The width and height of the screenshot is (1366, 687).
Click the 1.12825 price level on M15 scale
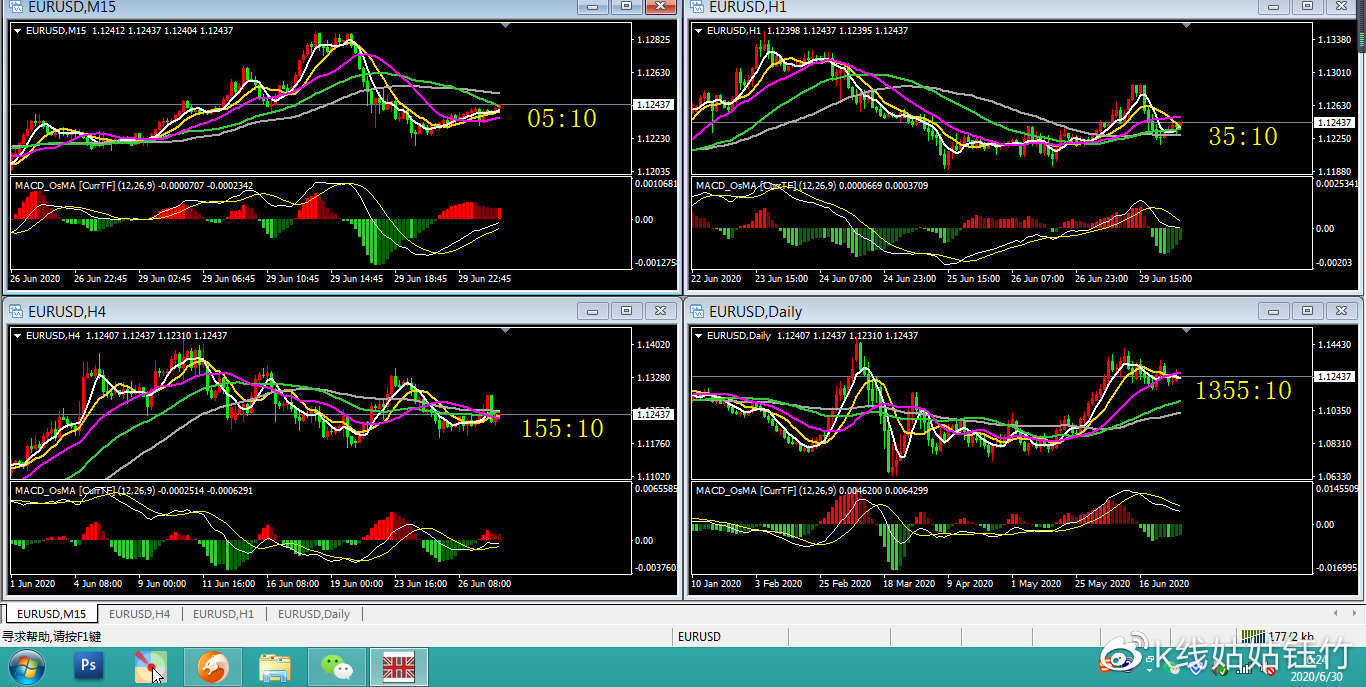click(652, 40)
